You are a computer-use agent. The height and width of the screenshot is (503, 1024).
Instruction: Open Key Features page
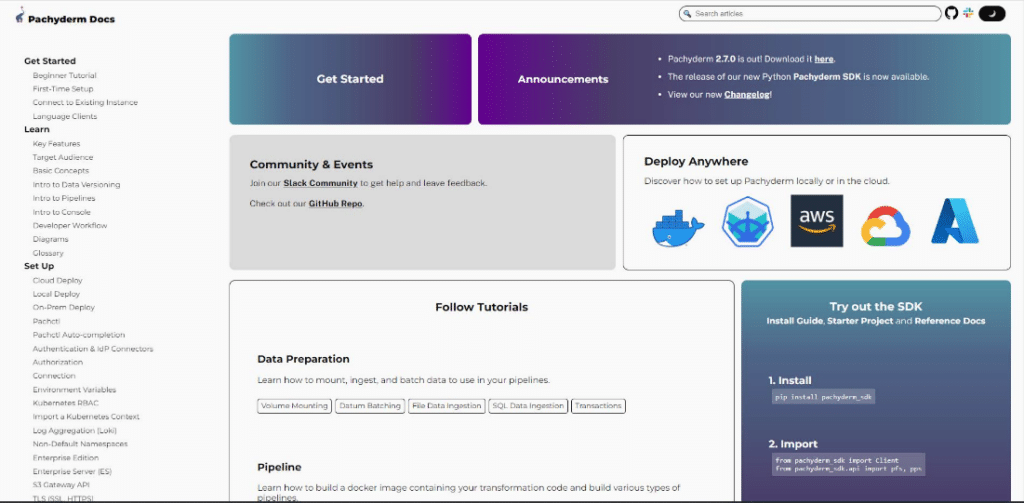pos(56,144)
